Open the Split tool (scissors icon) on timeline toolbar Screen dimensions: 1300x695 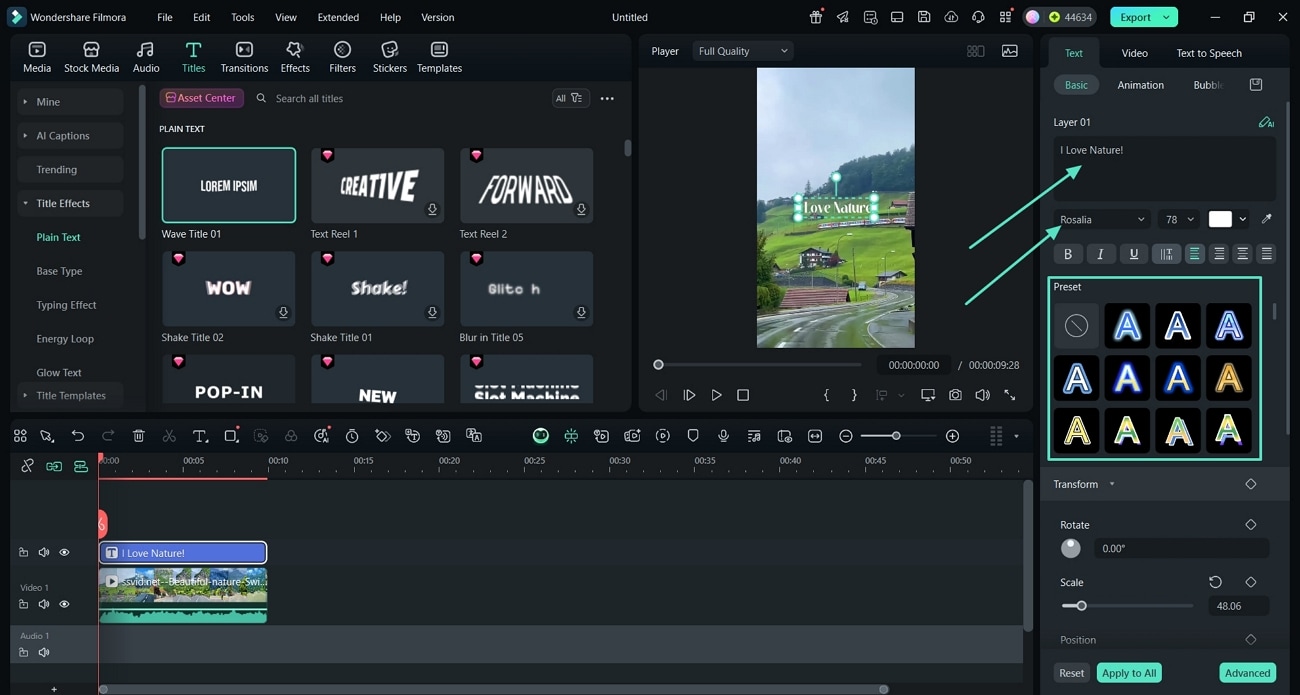pos(167,435)
